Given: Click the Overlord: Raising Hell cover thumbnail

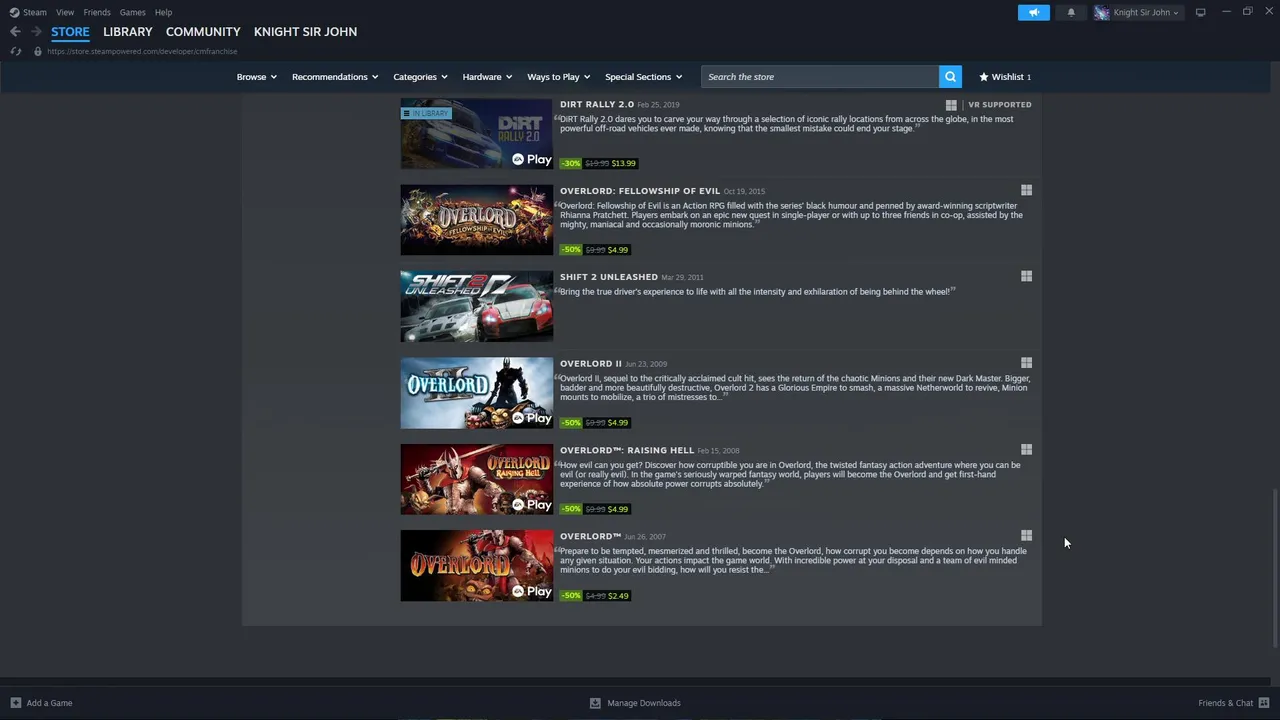Looking at the screenshot, I should (x=477, y=479).
